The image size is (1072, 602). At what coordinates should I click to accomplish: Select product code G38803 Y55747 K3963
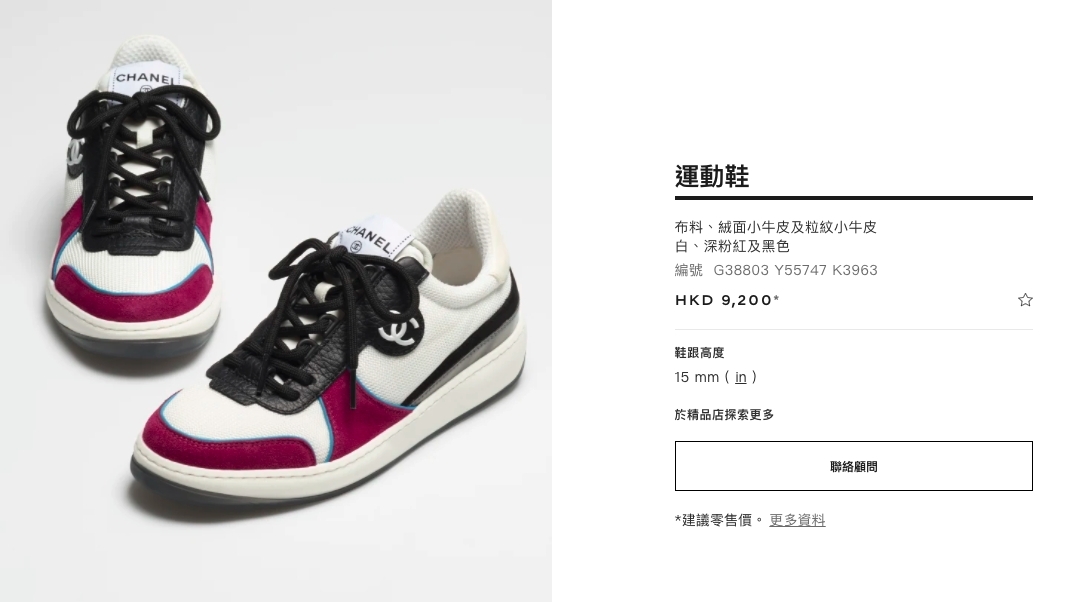[795, 270]
